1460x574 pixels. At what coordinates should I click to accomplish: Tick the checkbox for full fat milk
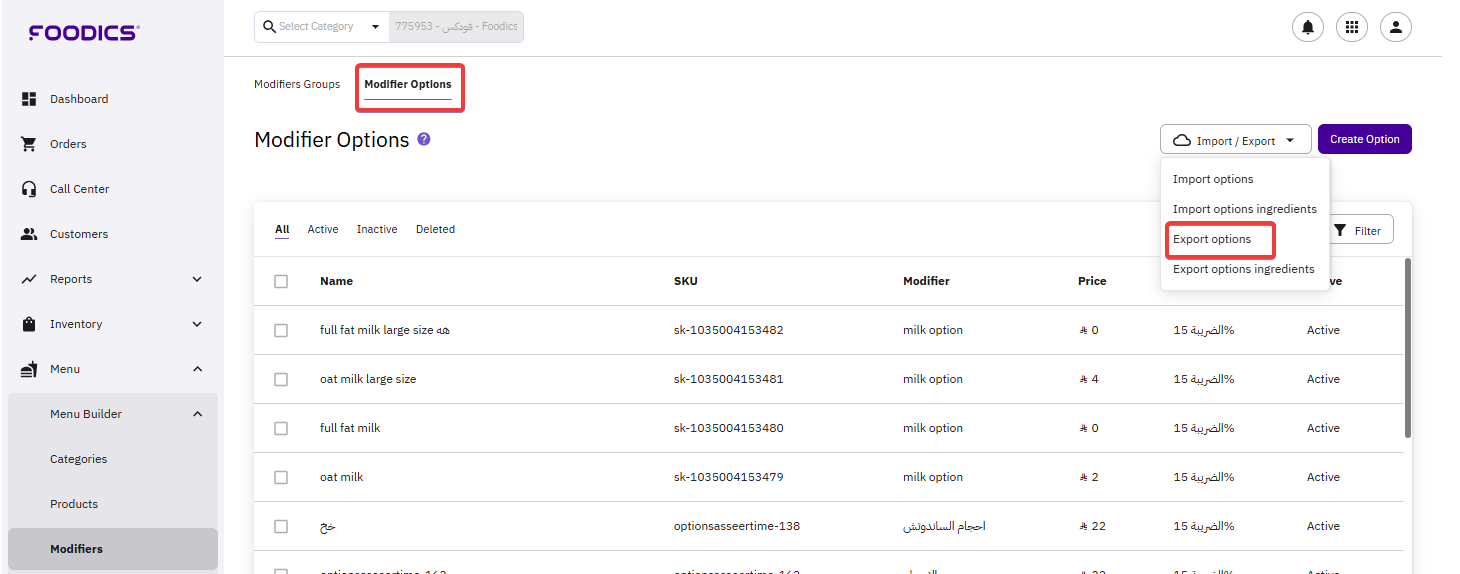click(x=281, y=428)
